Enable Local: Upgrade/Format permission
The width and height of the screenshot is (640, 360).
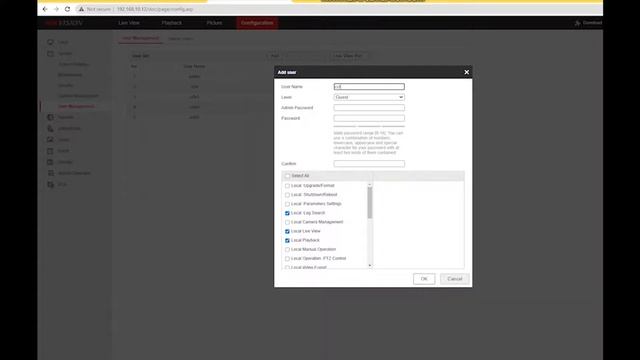(287, 186)
